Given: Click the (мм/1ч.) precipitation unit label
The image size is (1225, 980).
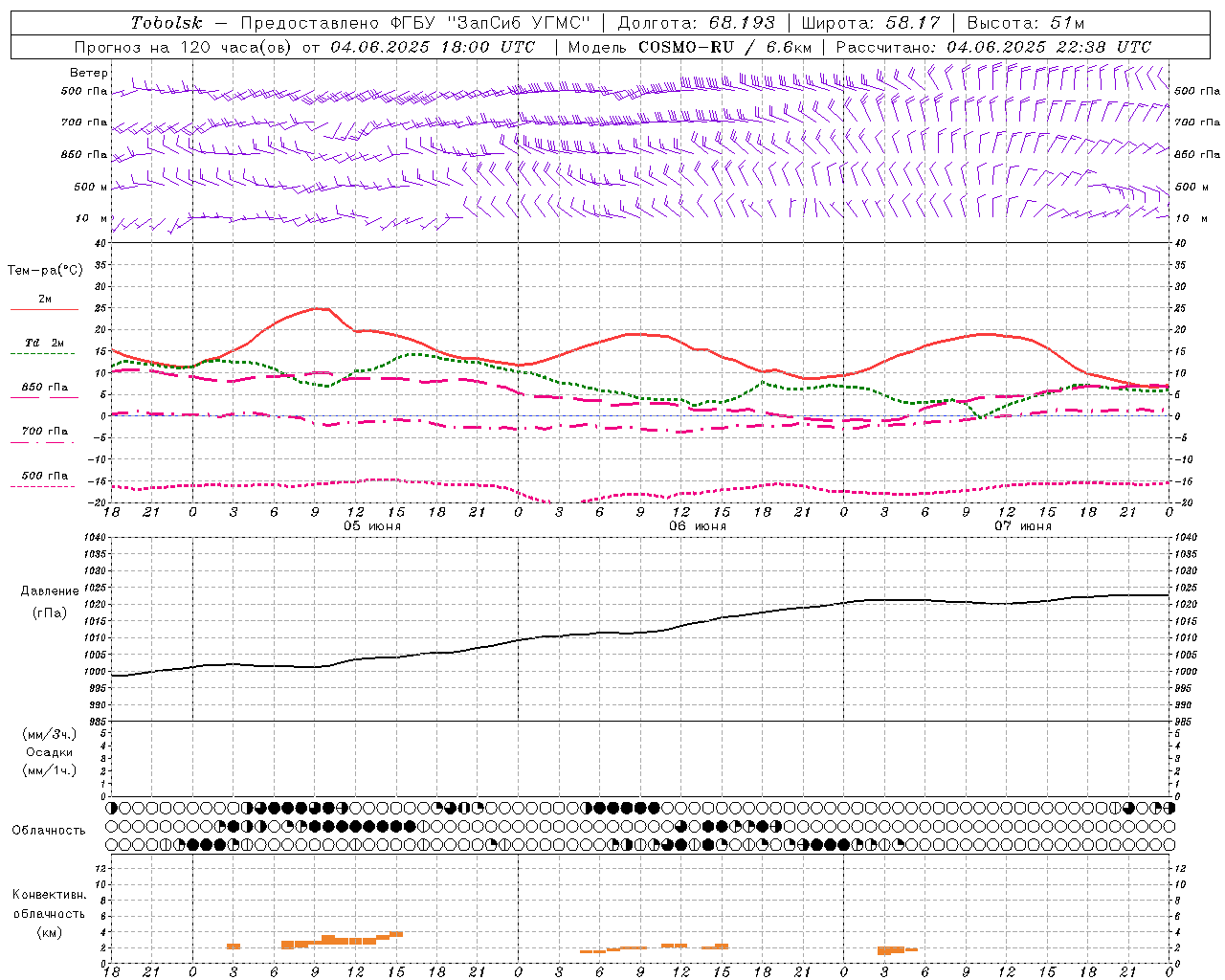Looking at the screenshot, I should point(49,770).
